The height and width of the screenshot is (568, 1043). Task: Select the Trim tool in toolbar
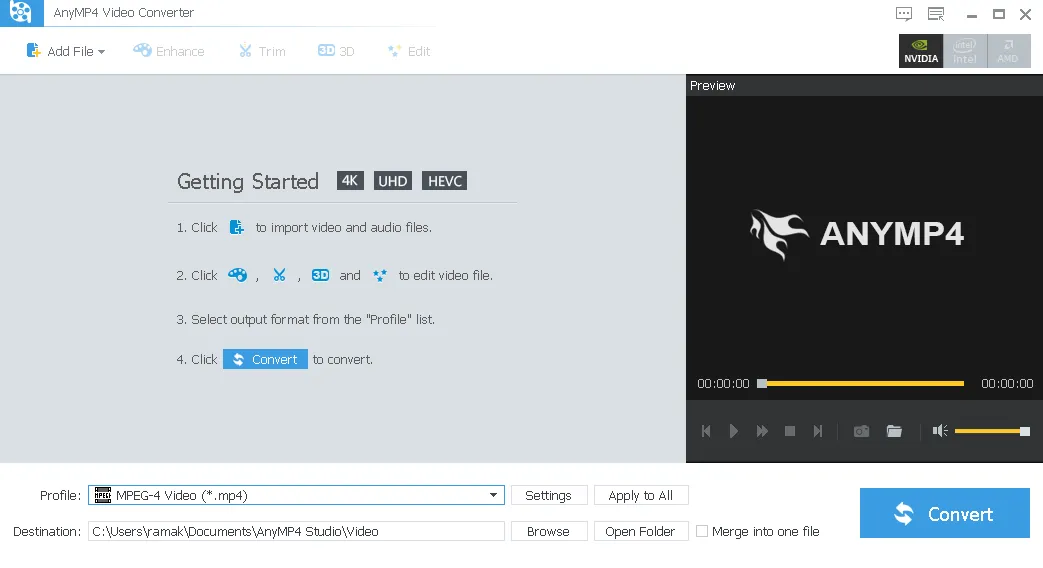(261, 51)
